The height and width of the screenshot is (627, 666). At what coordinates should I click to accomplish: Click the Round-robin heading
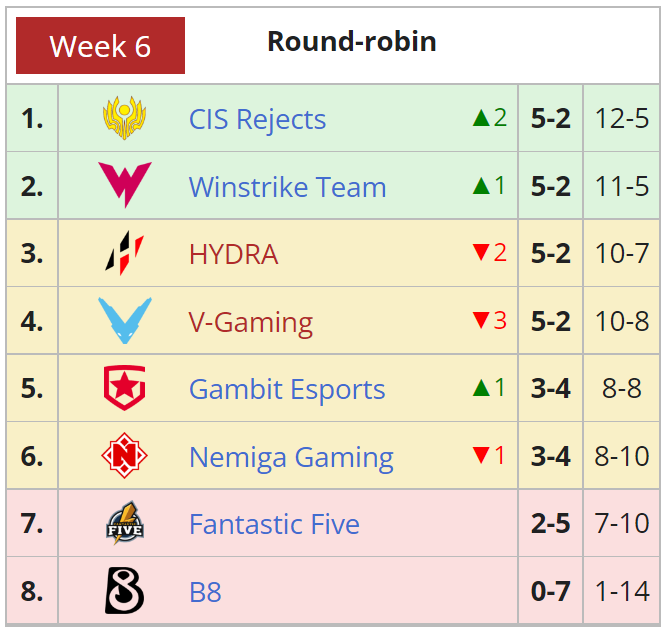(x=352, y=41)
